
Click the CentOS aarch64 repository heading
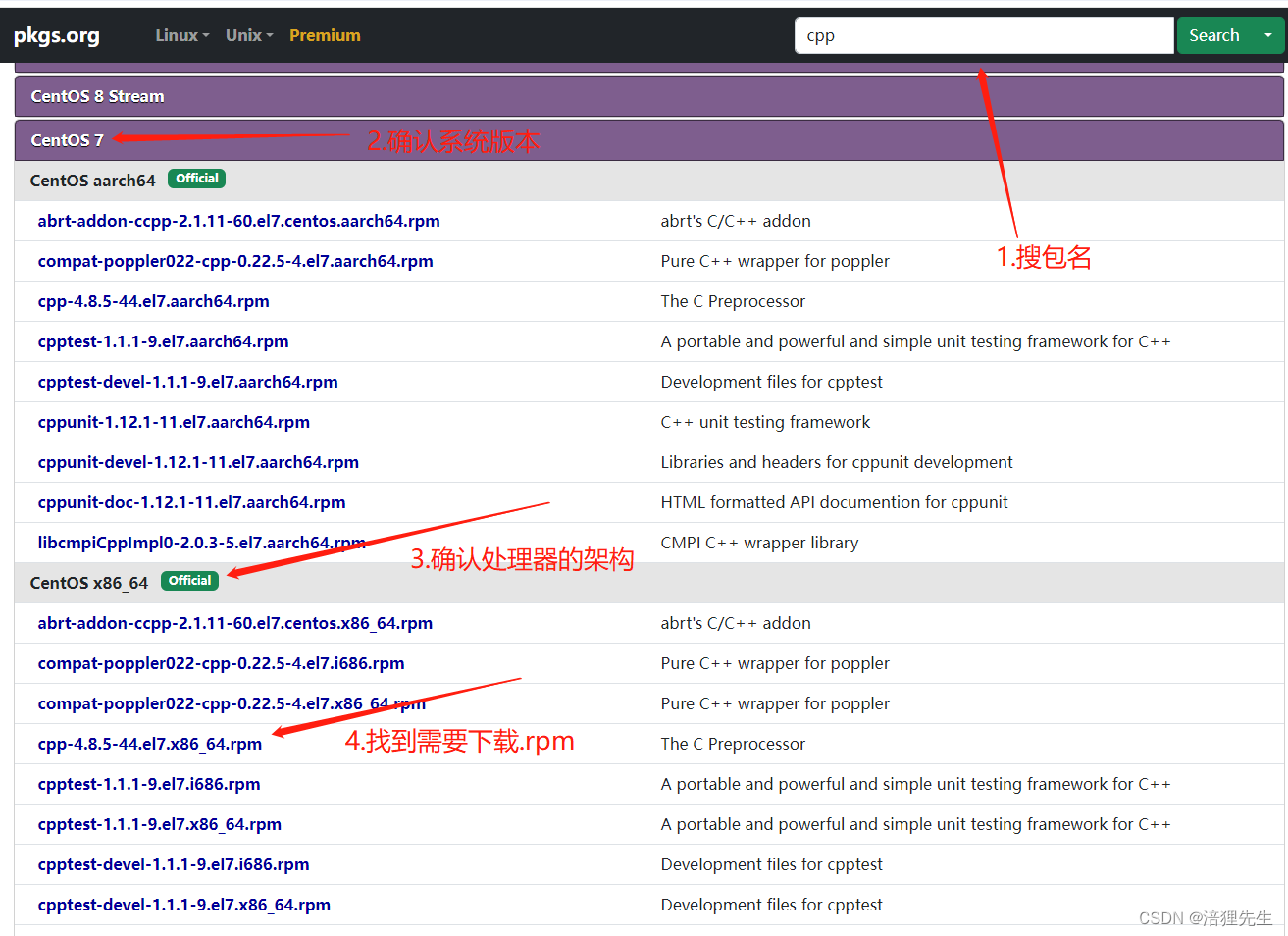pyautogui.click(x=92, y=181)
